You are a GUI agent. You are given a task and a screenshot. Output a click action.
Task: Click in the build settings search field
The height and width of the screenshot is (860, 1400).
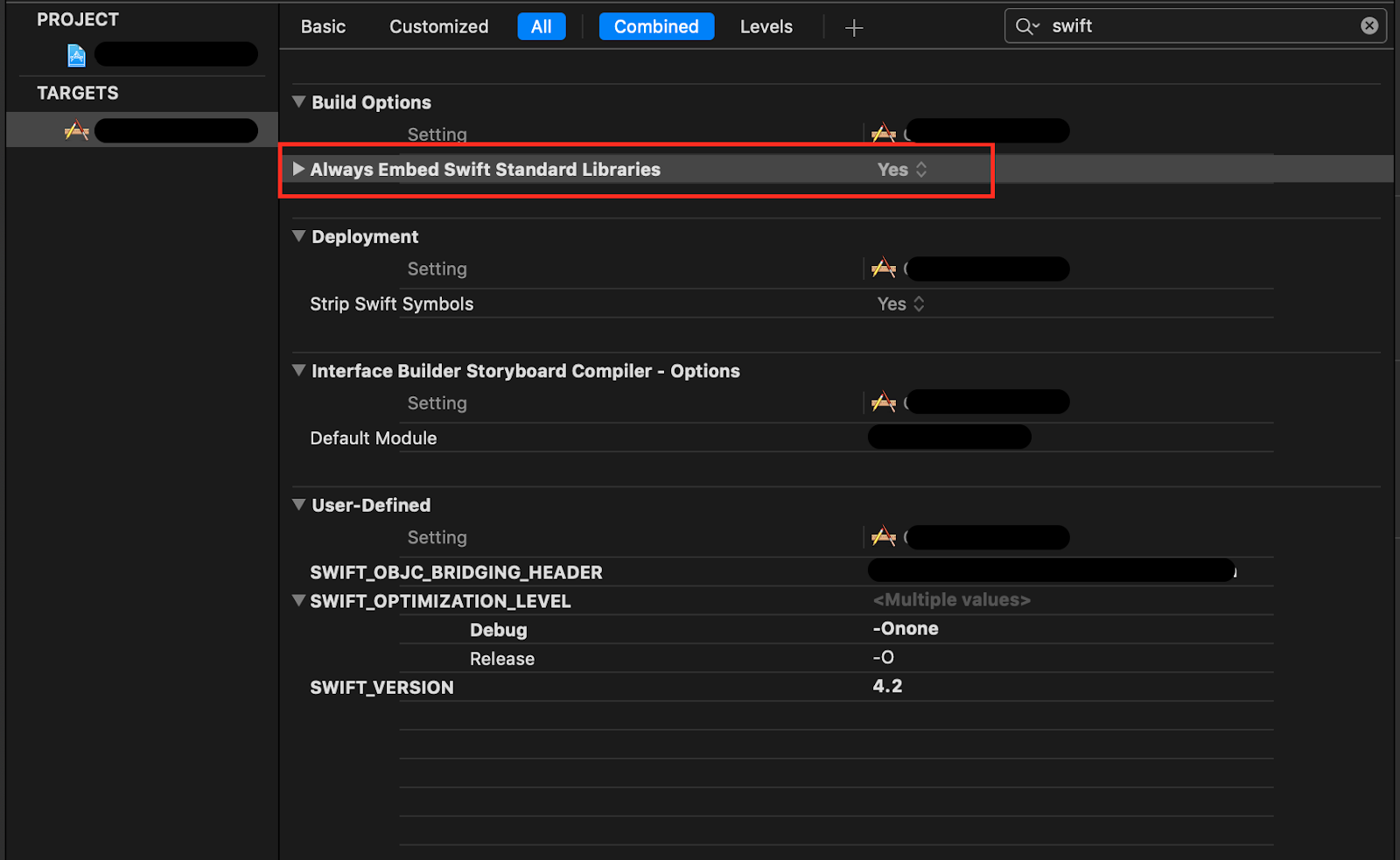[x=1196, y=26]
